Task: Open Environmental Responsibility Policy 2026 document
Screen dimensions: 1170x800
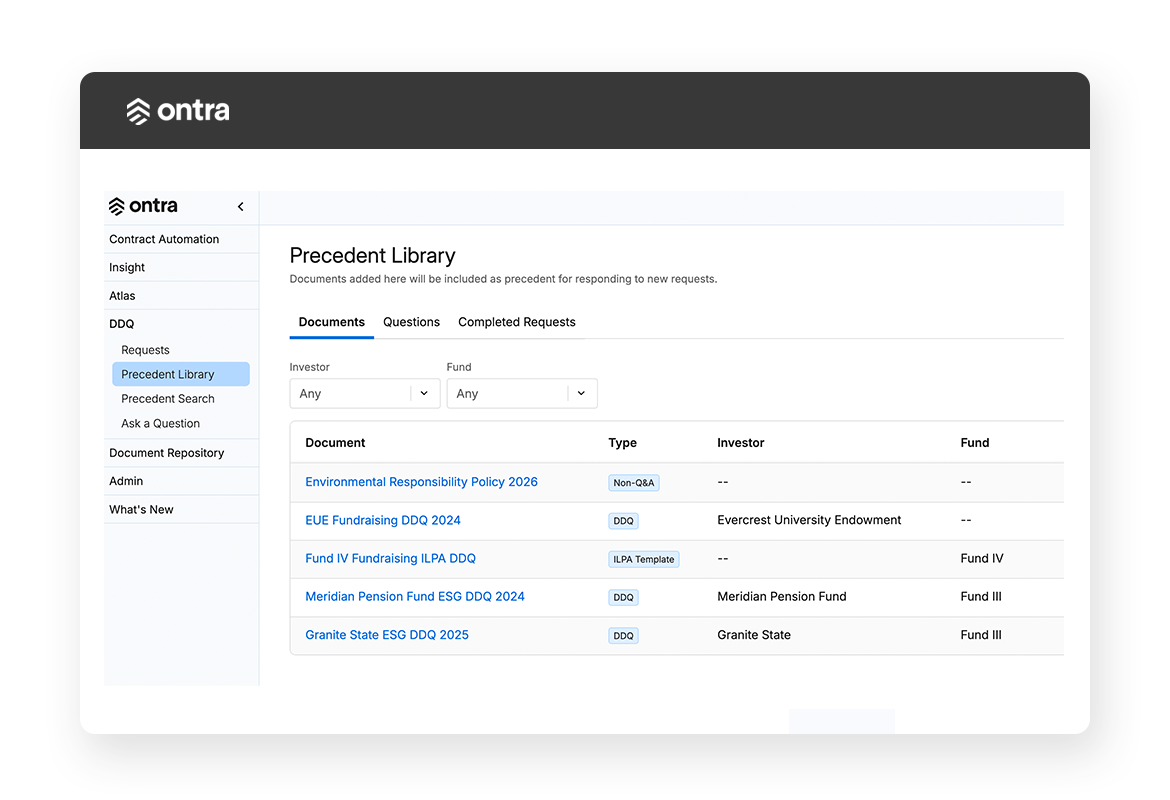Action: coord(421,482)
